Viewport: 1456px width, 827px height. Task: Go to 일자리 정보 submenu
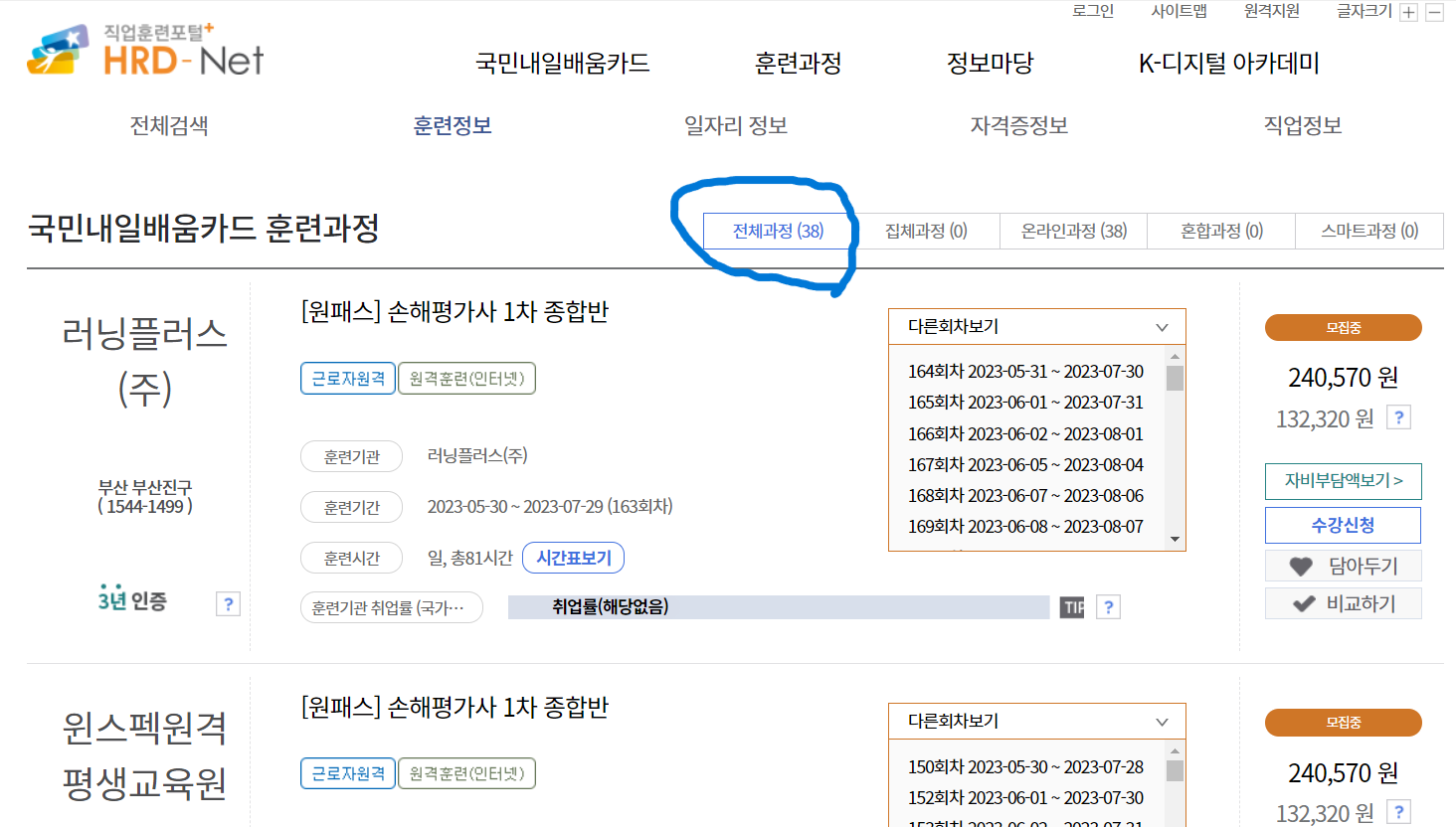(736, 126)
